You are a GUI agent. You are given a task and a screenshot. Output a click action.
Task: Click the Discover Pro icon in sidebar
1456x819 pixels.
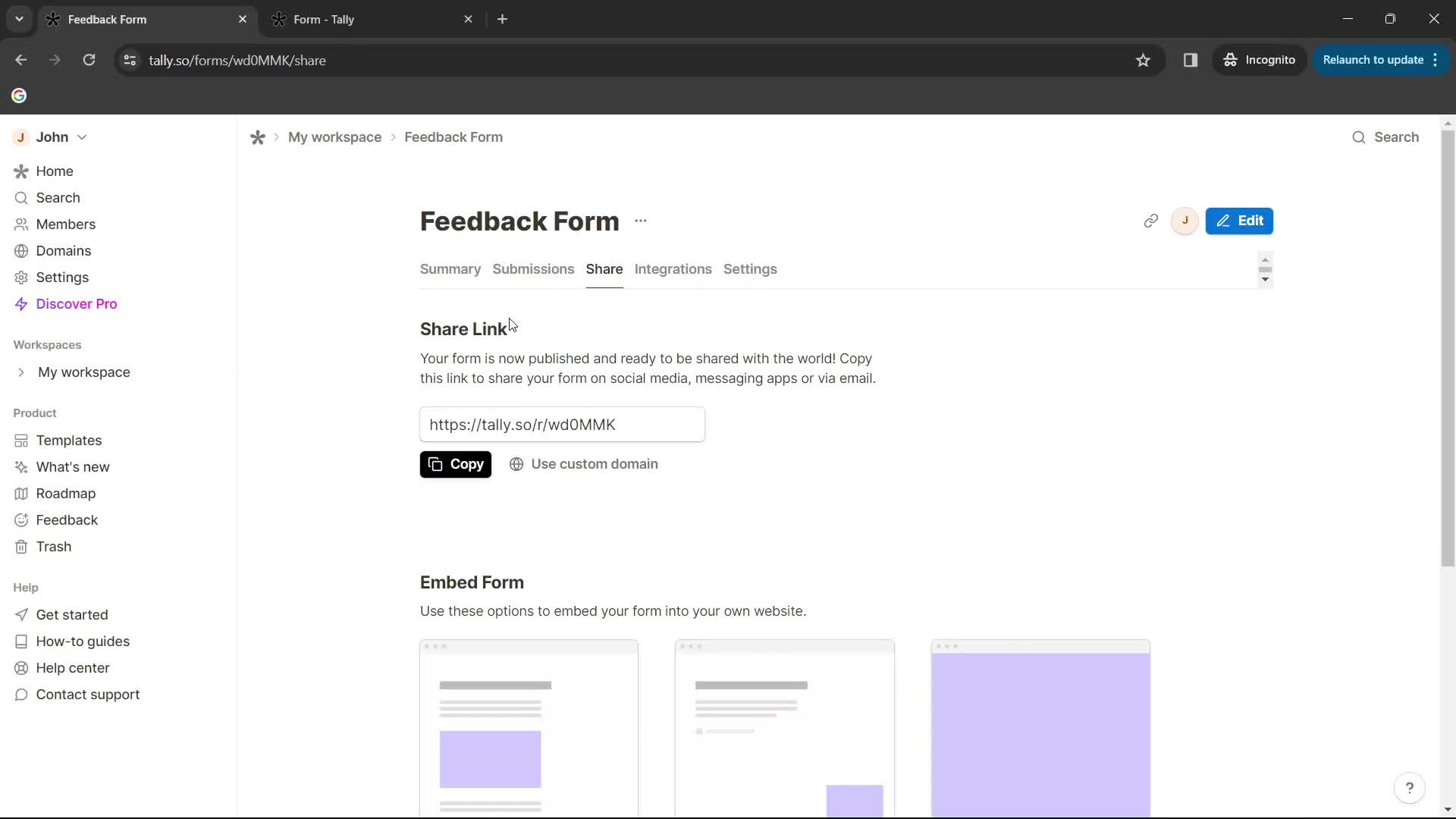[x=21, y=304]
